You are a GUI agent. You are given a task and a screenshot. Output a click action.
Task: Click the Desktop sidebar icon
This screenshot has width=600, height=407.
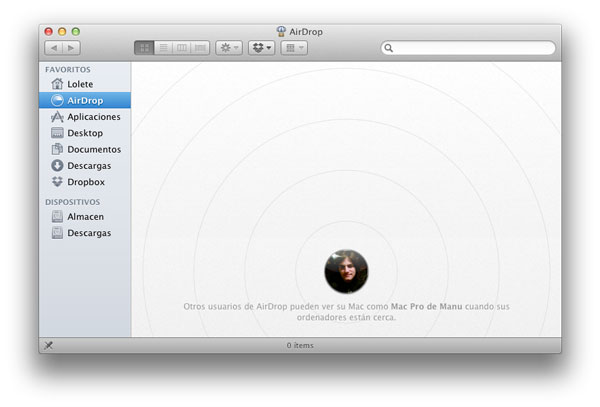point(57,133)
